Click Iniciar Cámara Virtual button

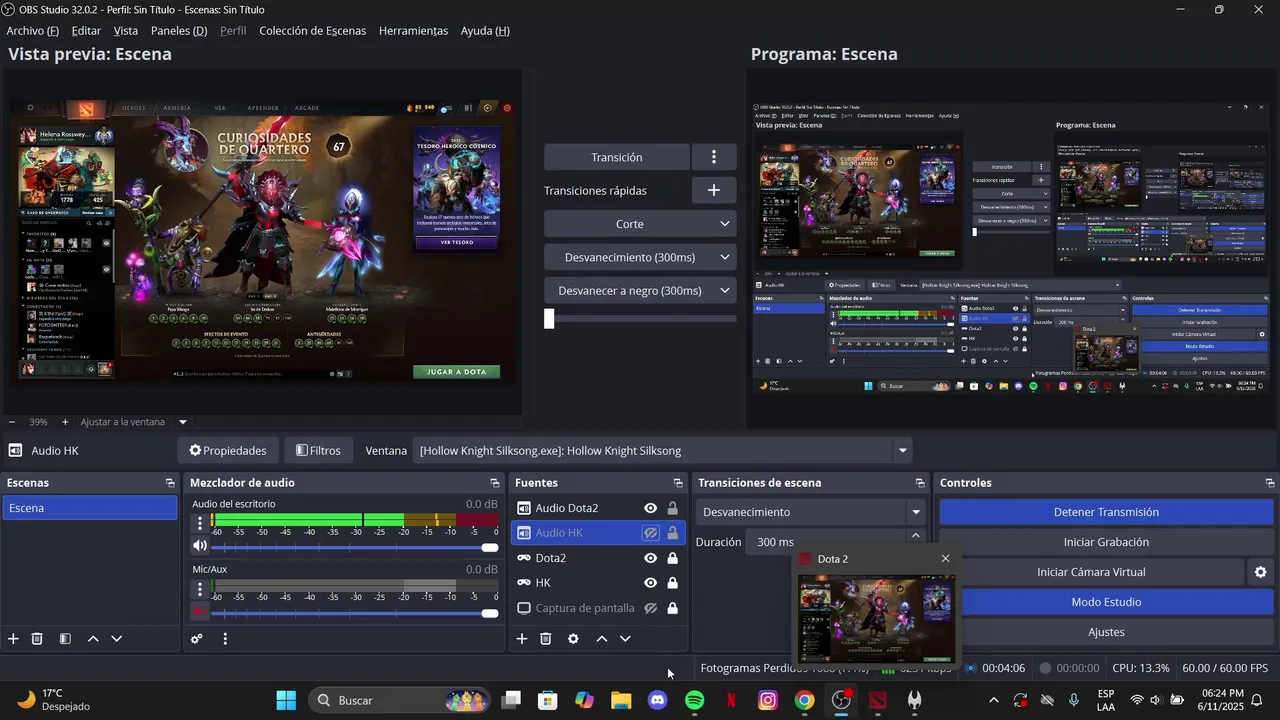[x=1091, y=572]
